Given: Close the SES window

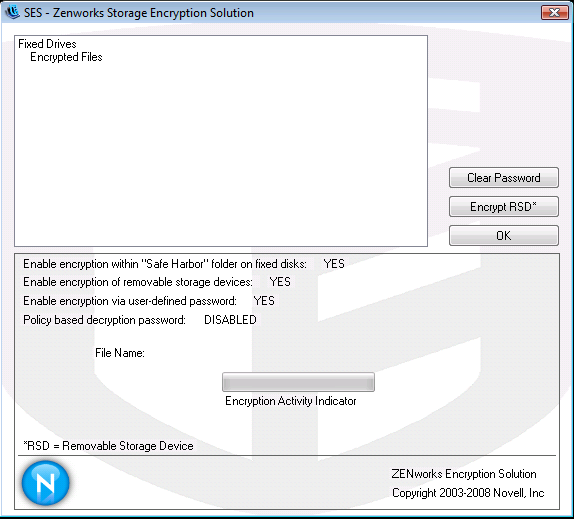Looking at the screenshot, I should [554, 13].
